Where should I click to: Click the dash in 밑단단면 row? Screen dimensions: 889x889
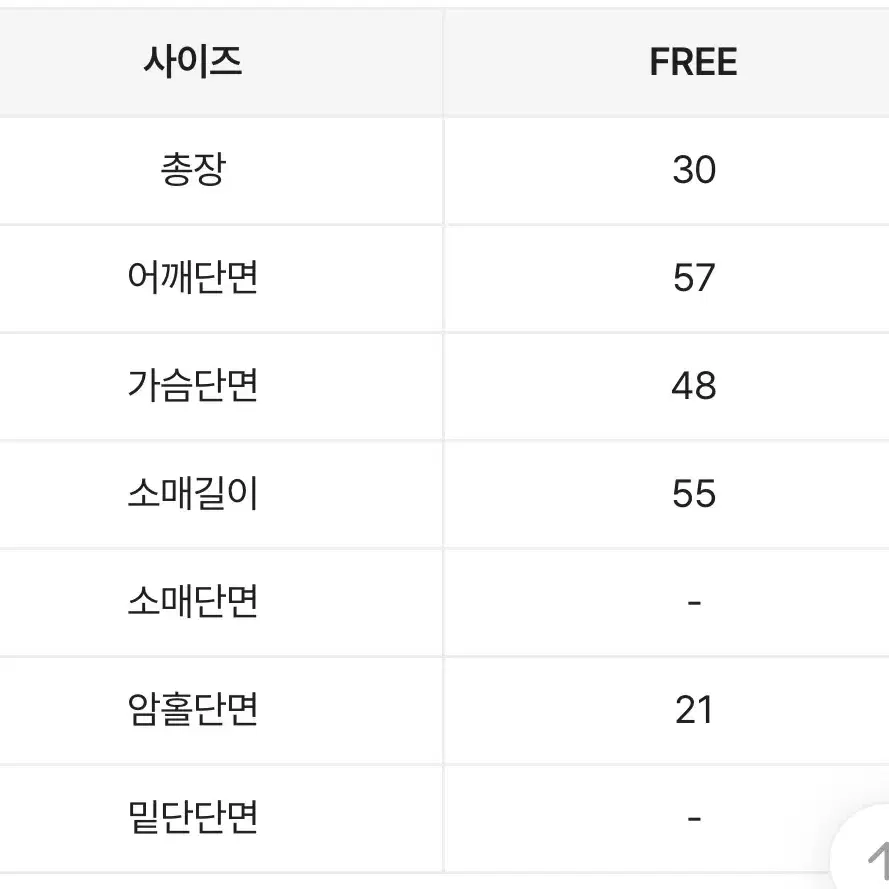pyautogui.click(x=694, y=818)
